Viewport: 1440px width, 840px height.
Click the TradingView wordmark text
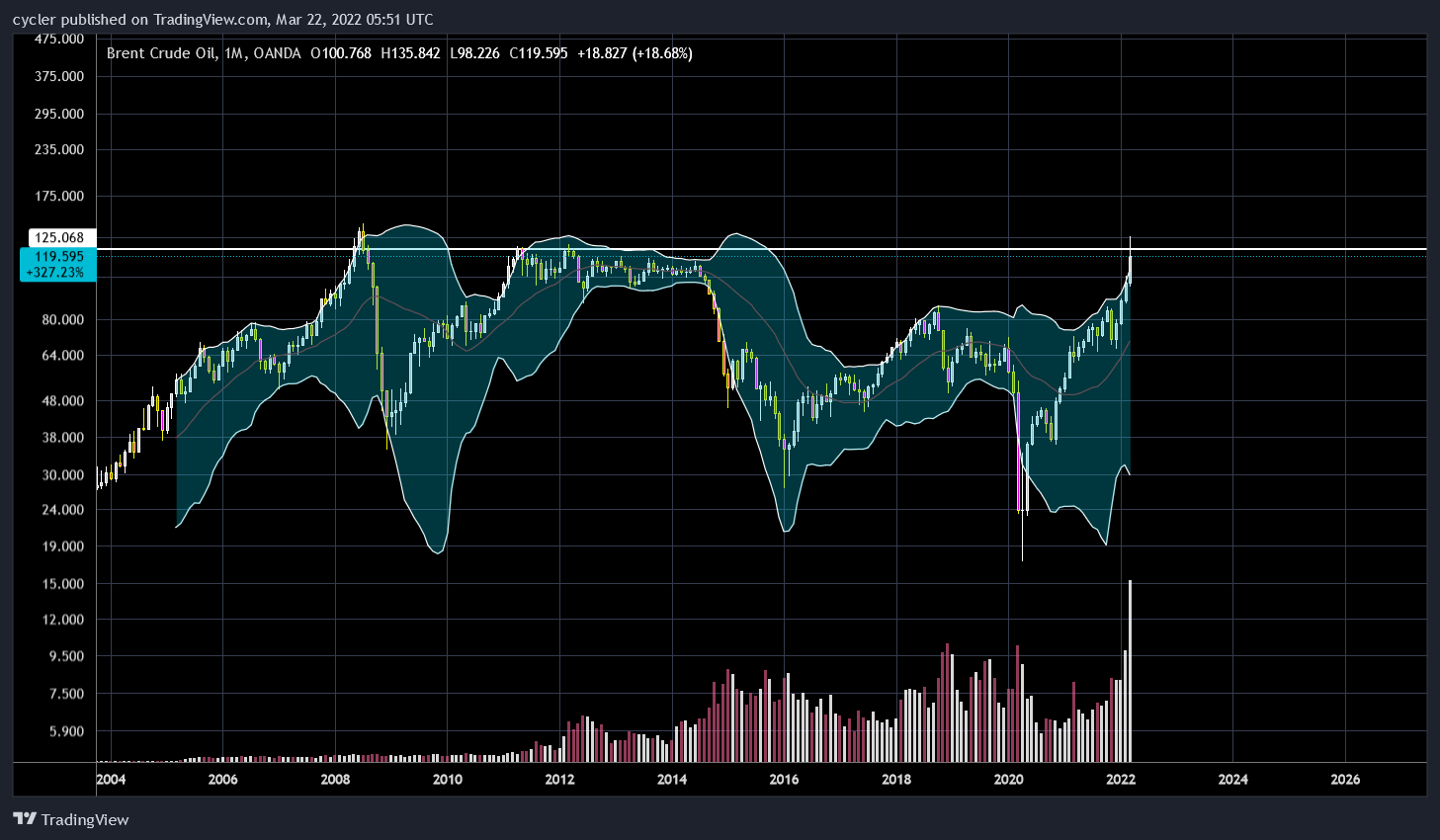pos(85,819)
